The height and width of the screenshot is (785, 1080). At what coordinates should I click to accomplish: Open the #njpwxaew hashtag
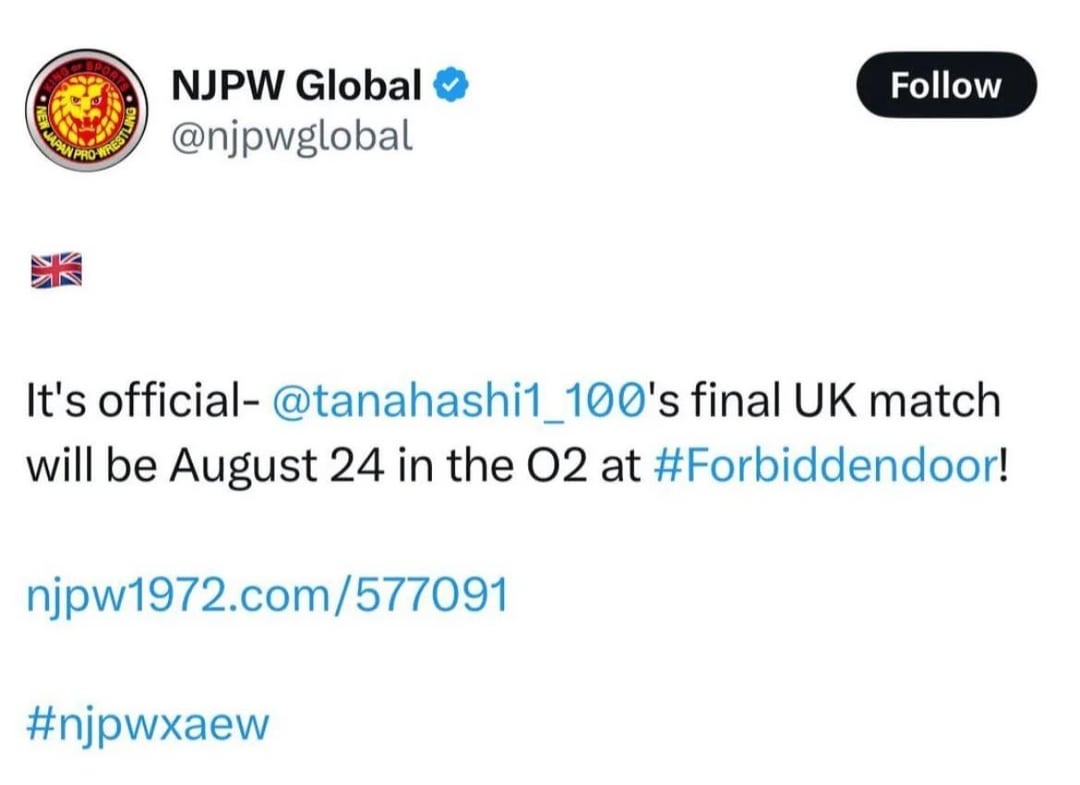(147, 724)
